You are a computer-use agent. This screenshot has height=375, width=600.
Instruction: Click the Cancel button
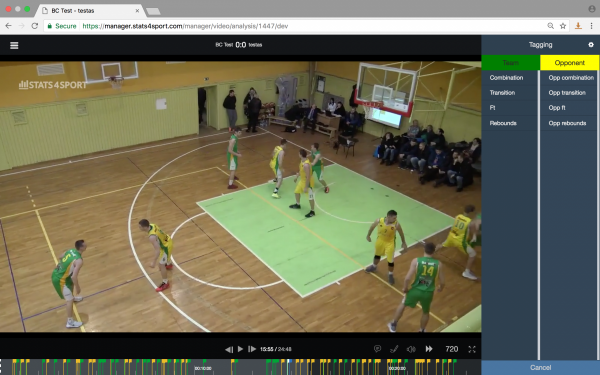point(540,367)
